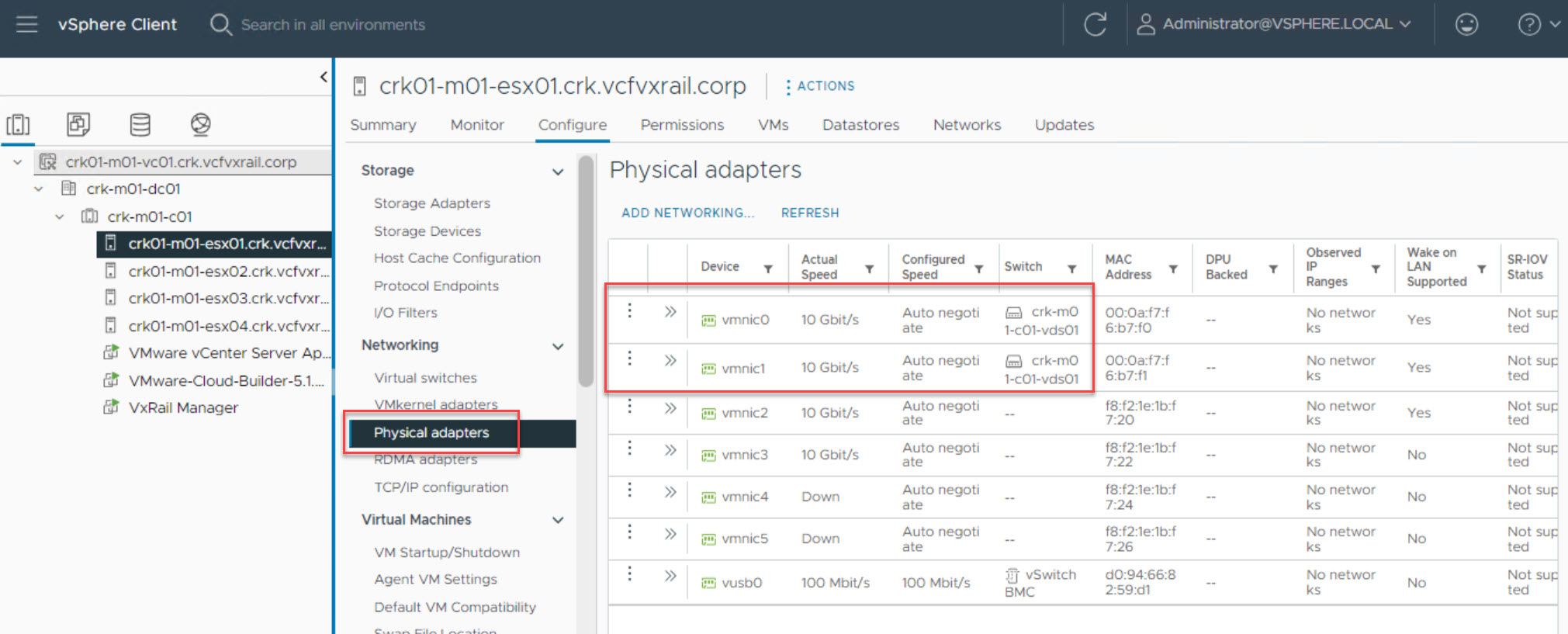Filter the Device column
This screenshot has height=634, width=1568.
tap(767, 268)
